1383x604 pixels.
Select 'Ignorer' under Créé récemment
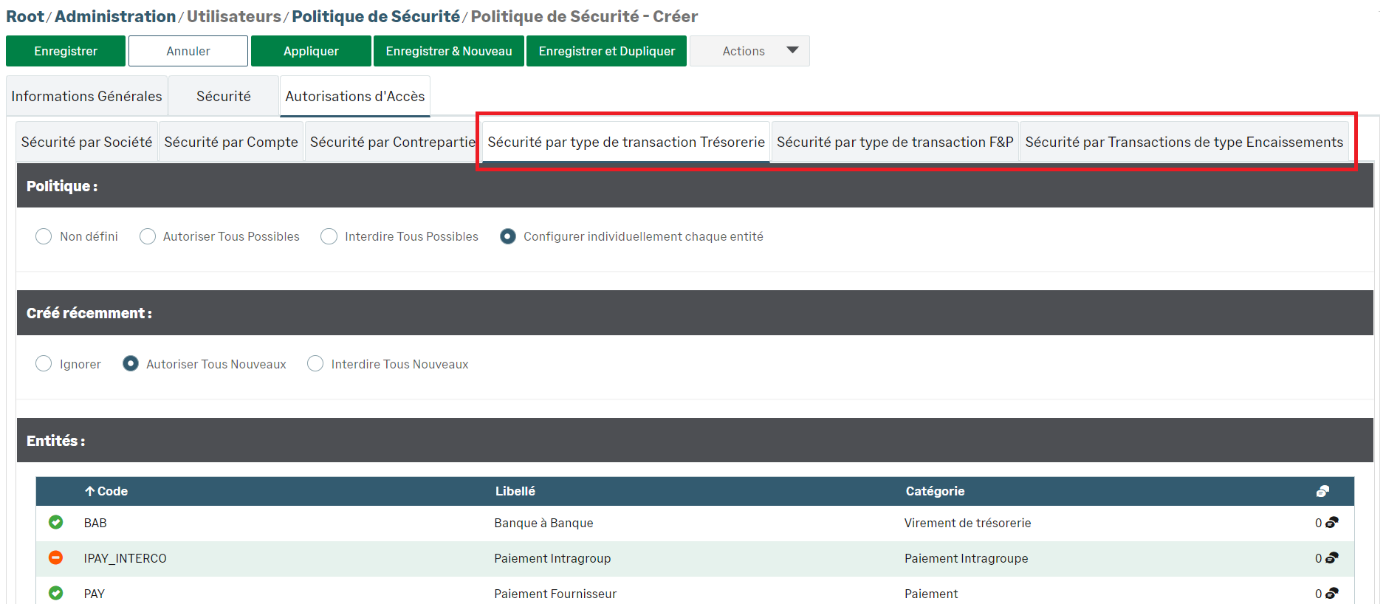pyautogui.click(x=43, y=364)
